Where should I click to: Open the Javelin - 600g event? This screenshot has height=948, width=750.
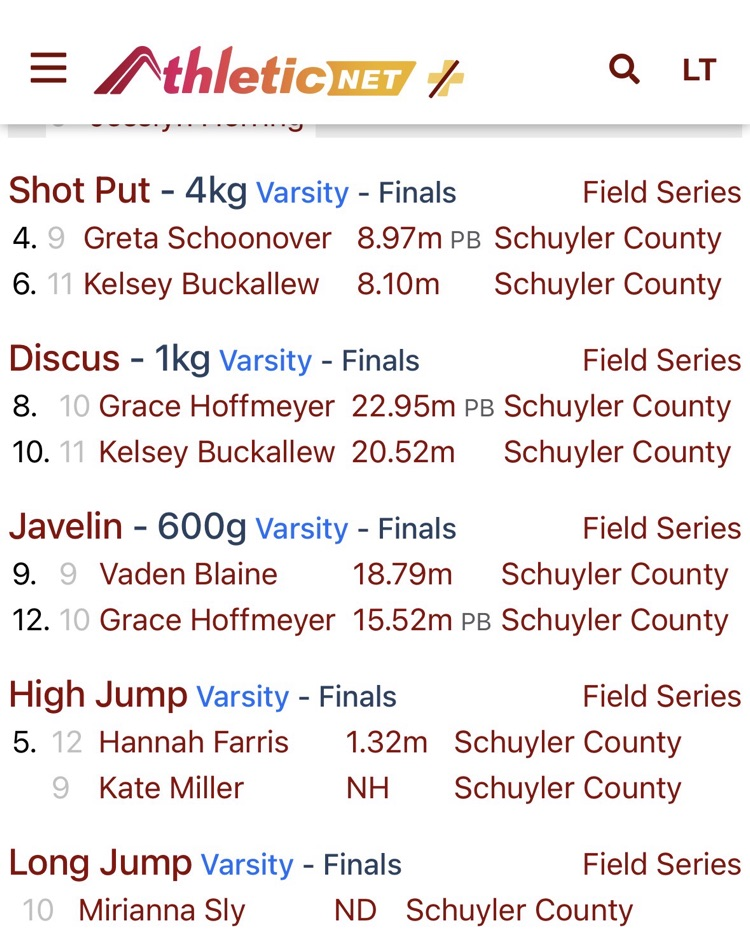(x=127, y=527)
